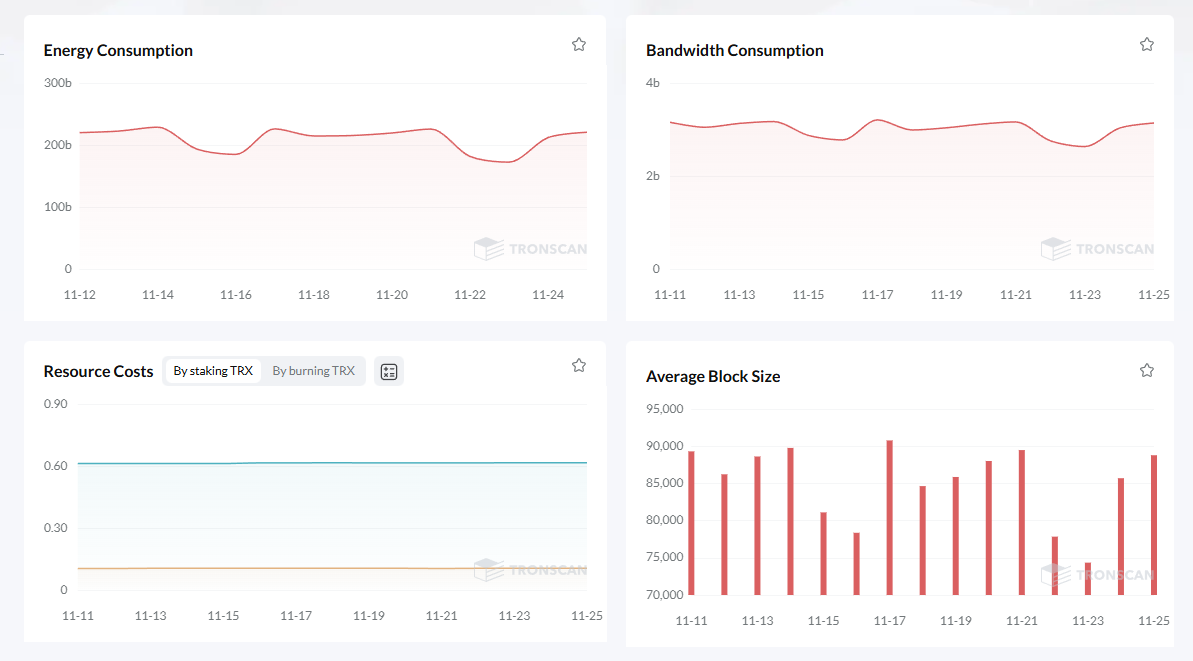Click the orange line in Resource Costs

click(330, 568)
